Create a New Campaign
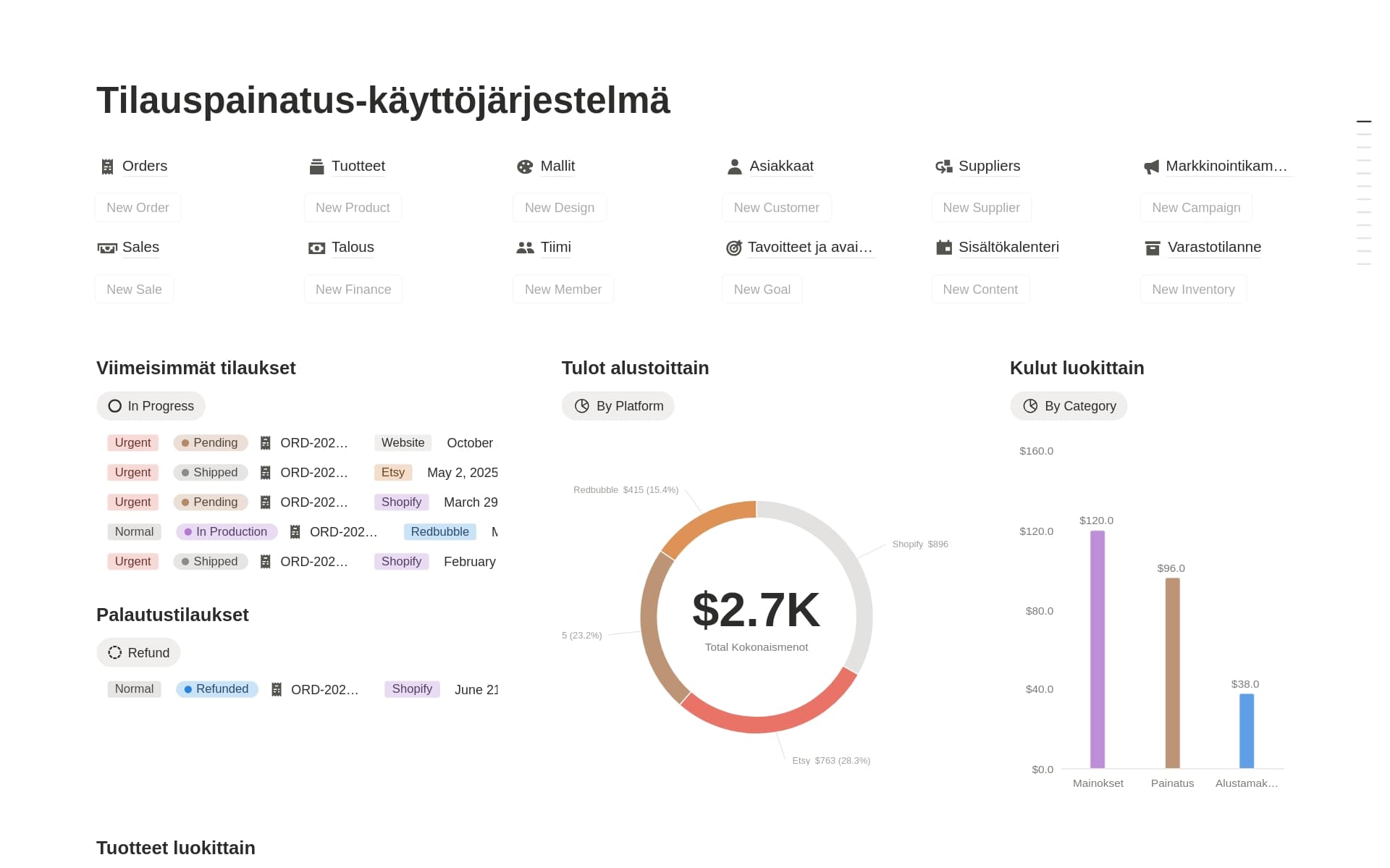The width and height of the screenshot is (1390, 868). pos(1196,208)
